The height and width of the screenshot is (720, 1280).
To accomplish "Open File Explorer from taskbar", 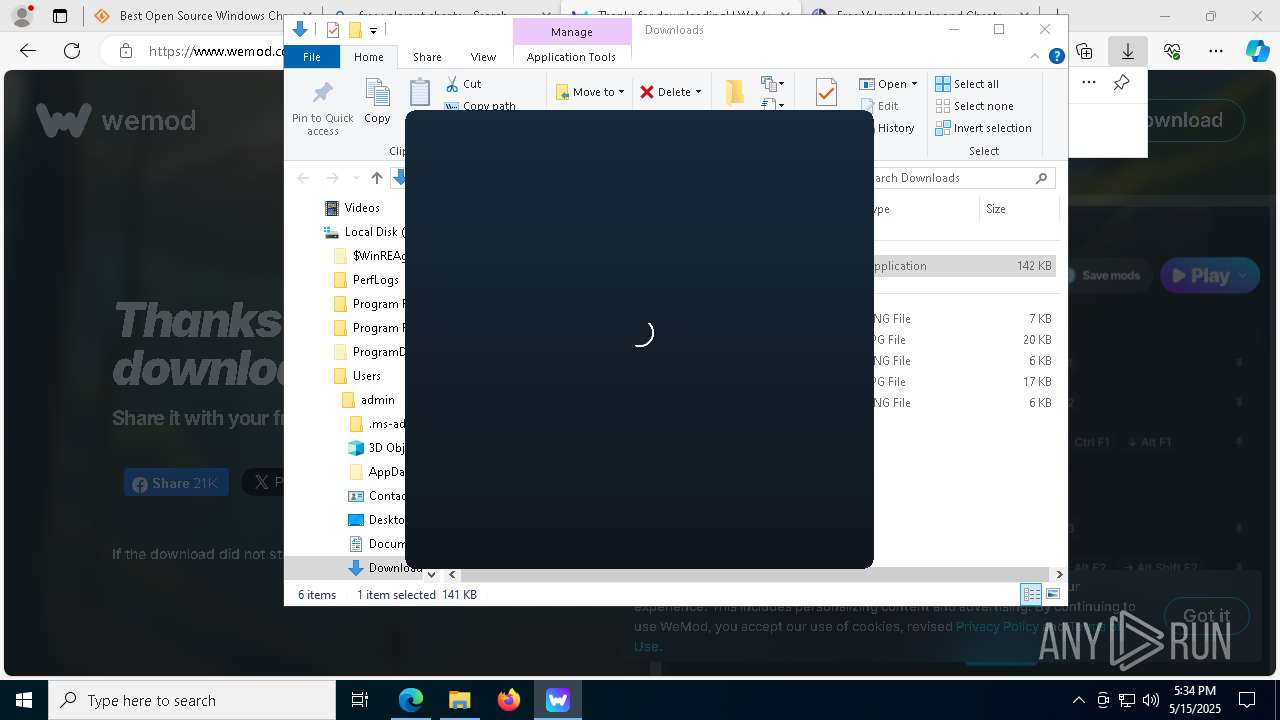I will (459, 700).
